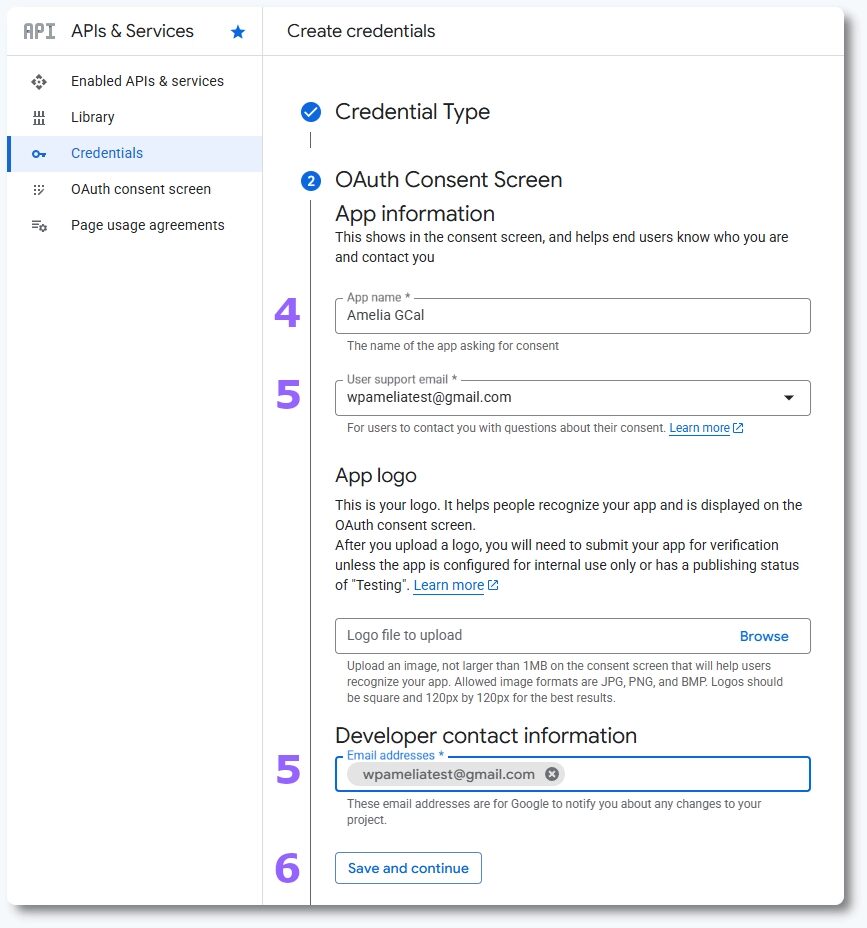Screen dimensions: 867x928
Task: Click the Enabled APIs & services icon
Action: 39,81
